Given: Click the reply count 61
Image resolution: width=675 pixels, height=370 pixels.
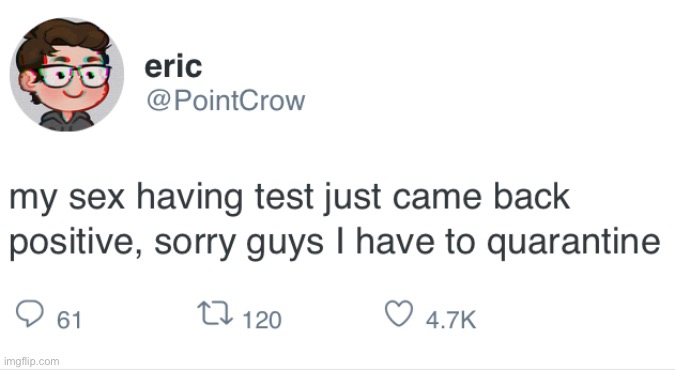Looking at the screenshot, I should tap(69, 320).
